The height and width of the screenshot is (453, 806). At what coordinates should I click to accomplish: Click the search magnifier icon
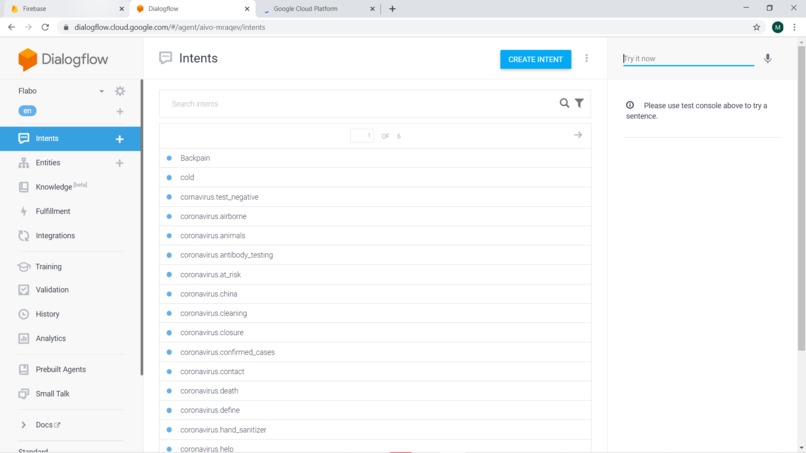click(x=564, y=103)
